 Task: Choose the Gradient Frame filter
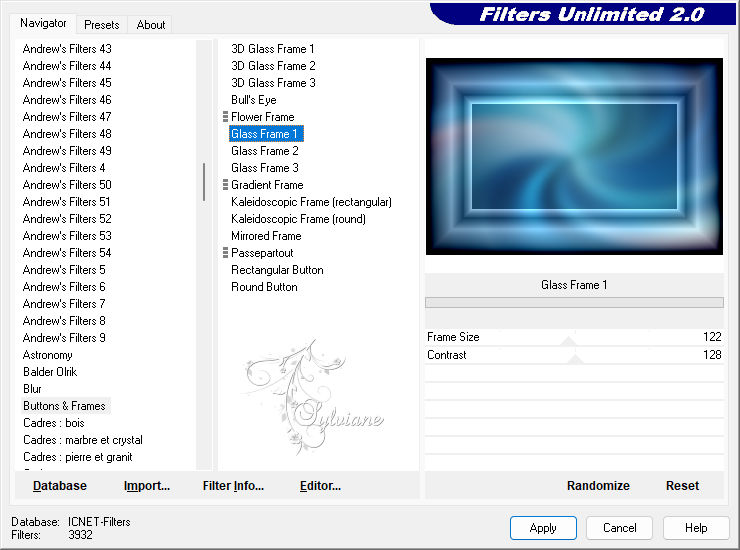click(267, 185)
